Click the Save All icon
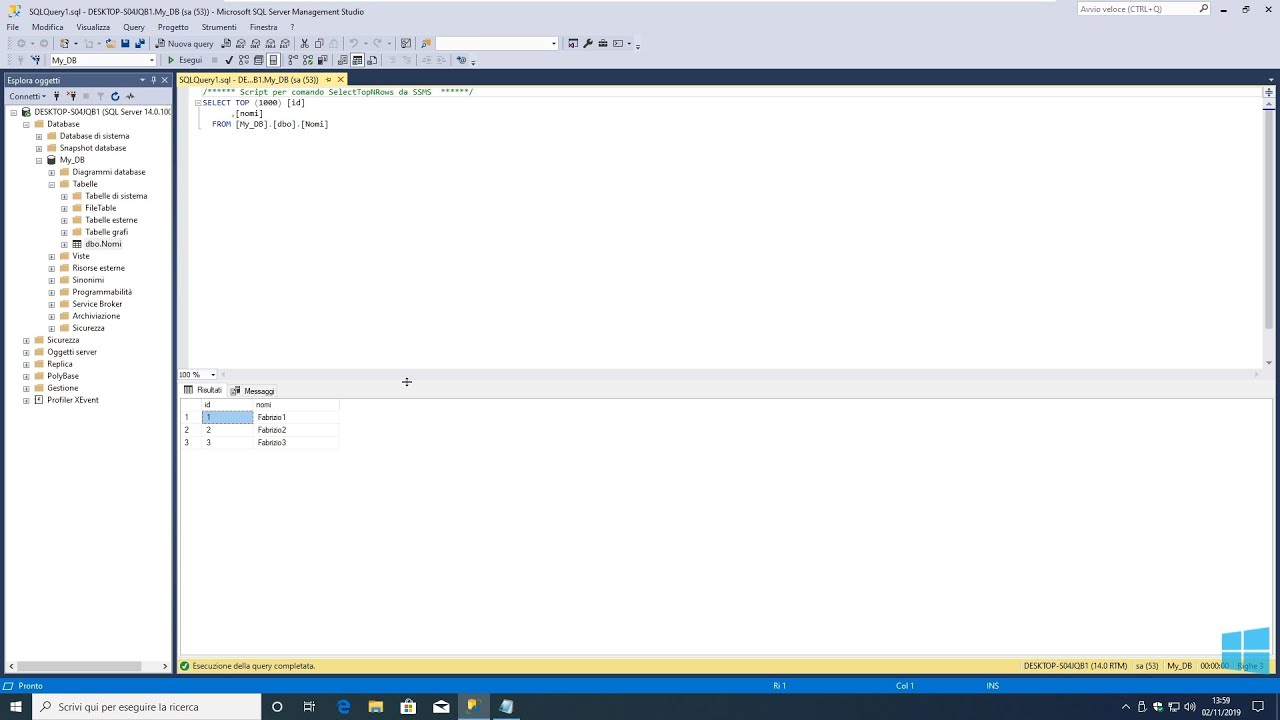The height and width of the screenshot is (720, 1280). pyautogui.click(x=139, y=44)
